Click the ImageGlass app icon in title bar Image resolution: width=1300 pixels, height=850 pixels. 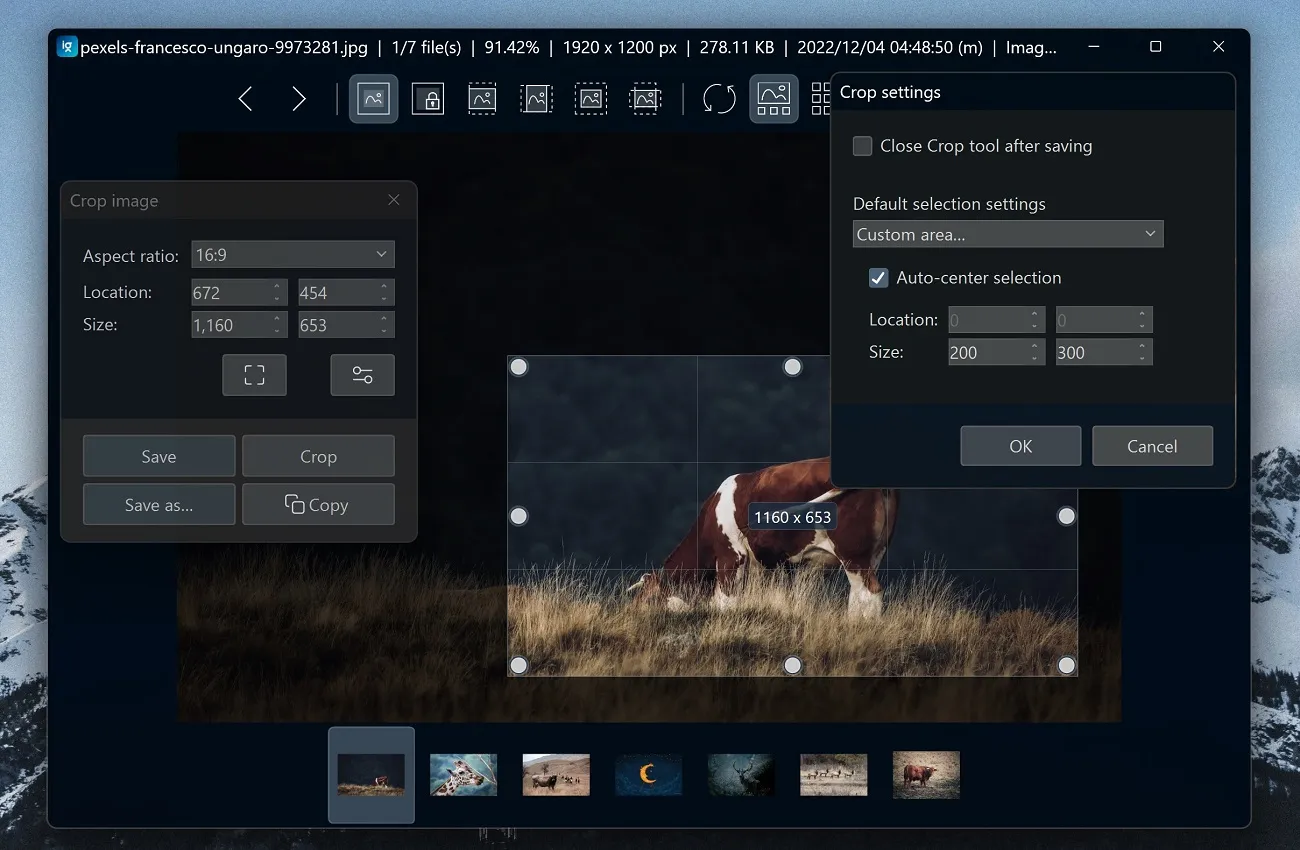tap(67, 47)
